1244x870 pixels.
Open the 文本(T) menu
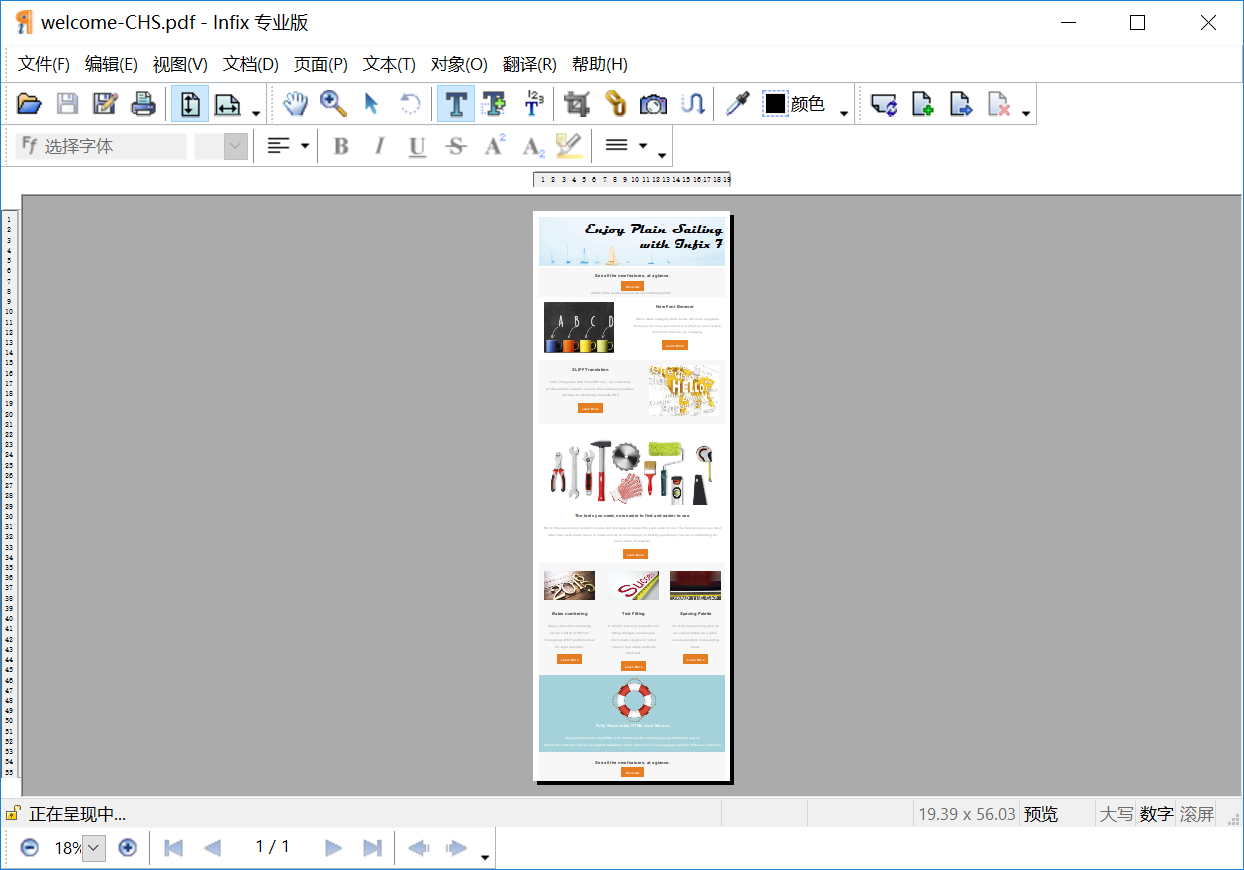click(x=389, y=64)
